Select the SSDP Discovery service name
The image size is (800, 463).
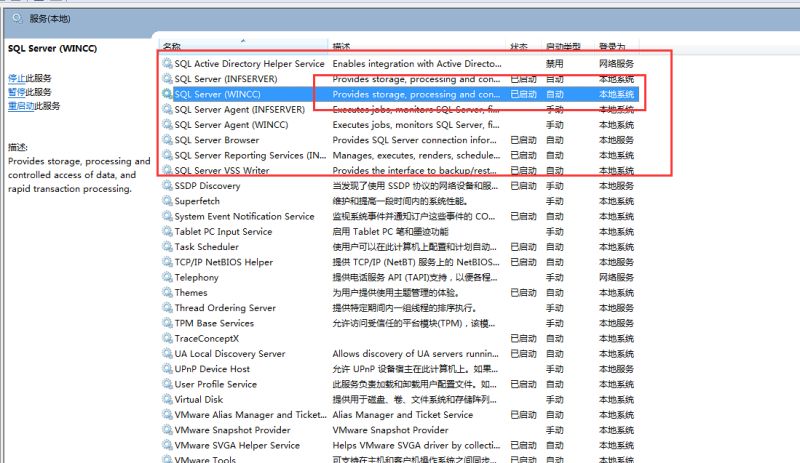(x=207, y=185)
